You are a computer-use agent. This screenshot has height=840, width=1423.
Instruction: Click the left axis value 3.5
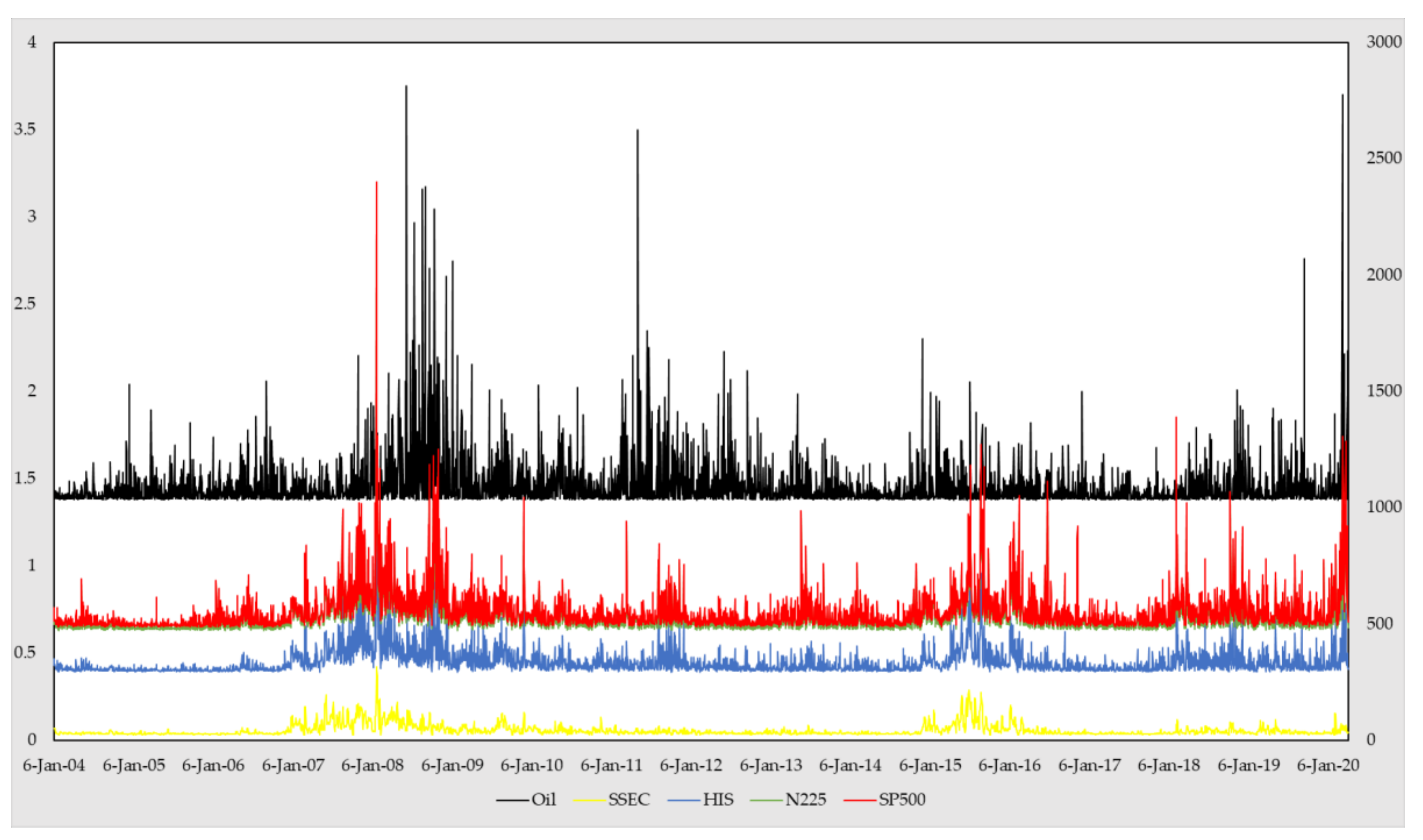25,129
